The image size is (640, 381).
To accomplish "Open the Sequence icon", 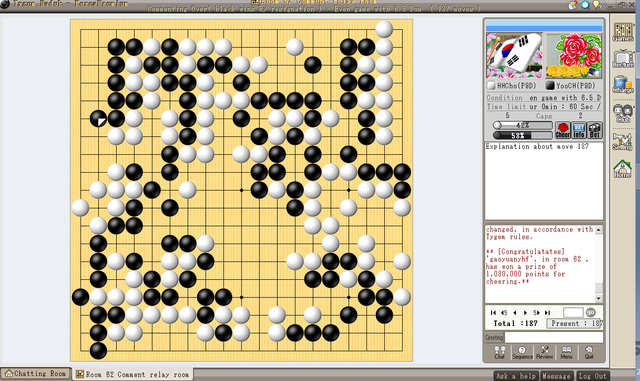I will click(x=522, y=352).
